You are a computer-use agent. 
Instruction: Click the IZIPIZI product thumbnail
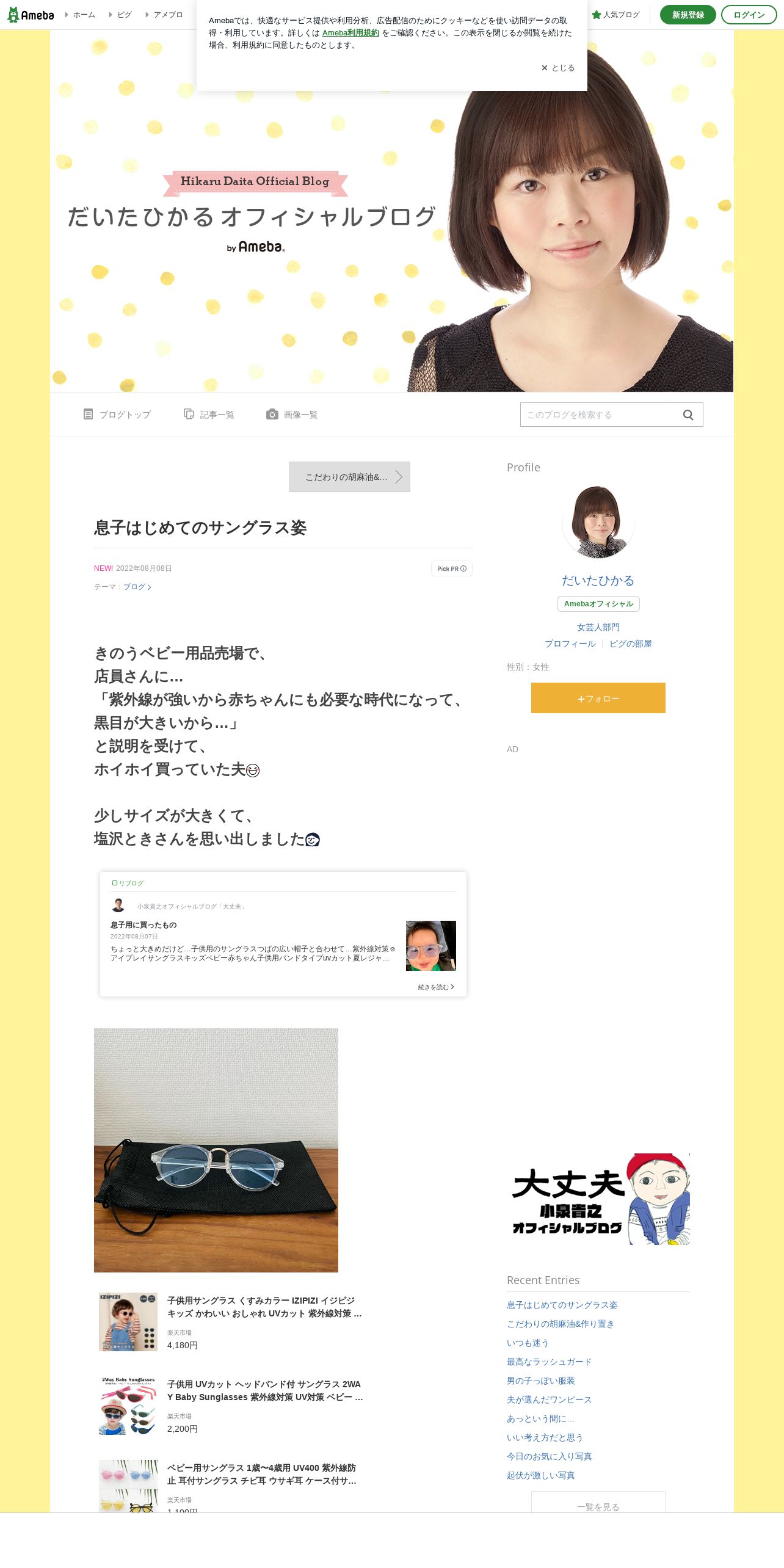pyautogui.click(x=128, y=1321)
